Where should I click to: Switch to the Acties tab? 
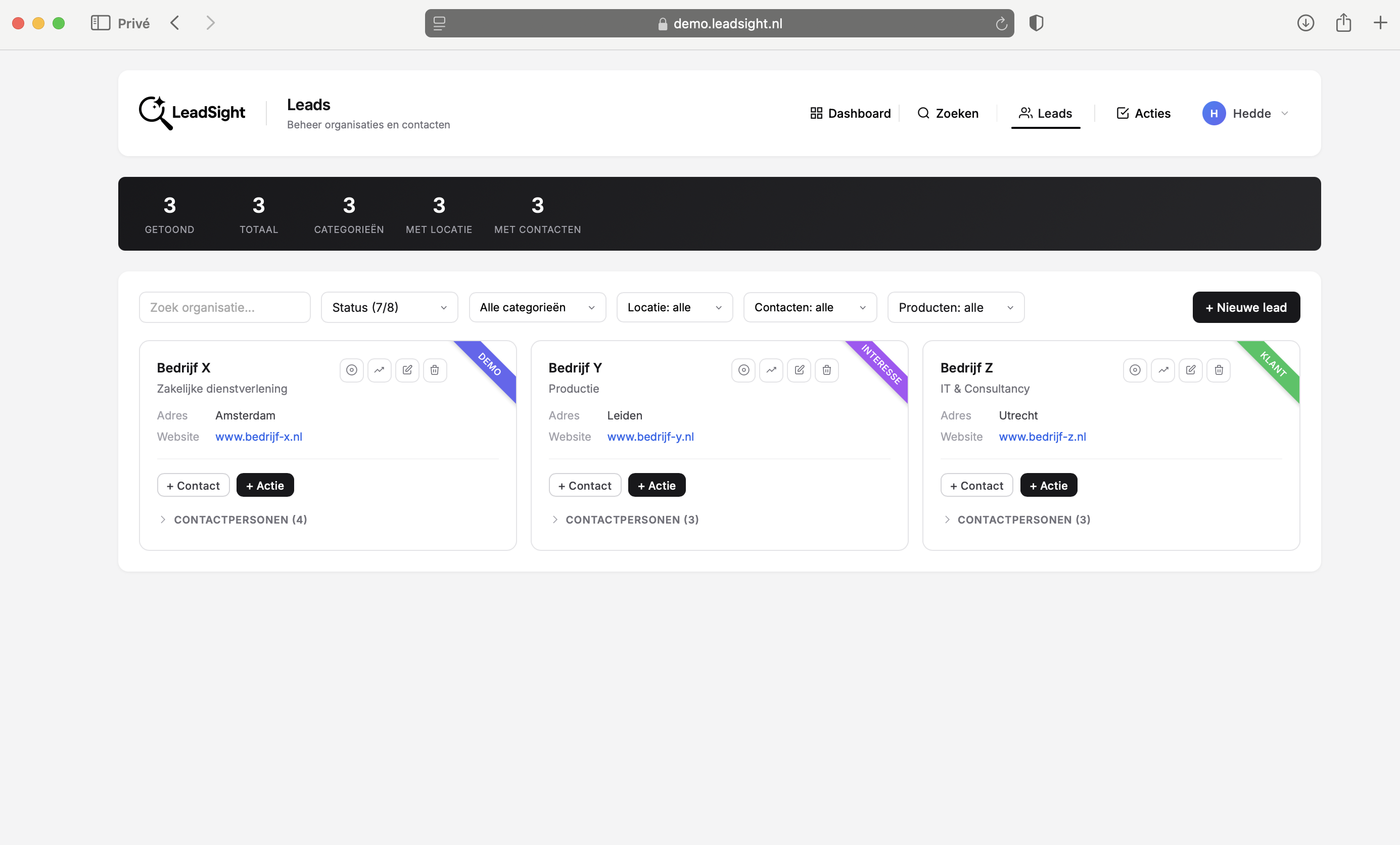(x=1143, y=113)
